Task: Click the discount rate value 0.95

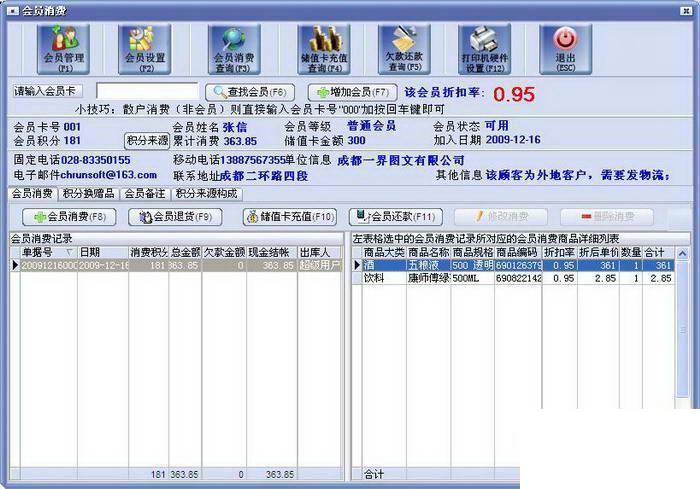Action: (x=514, y=94)
